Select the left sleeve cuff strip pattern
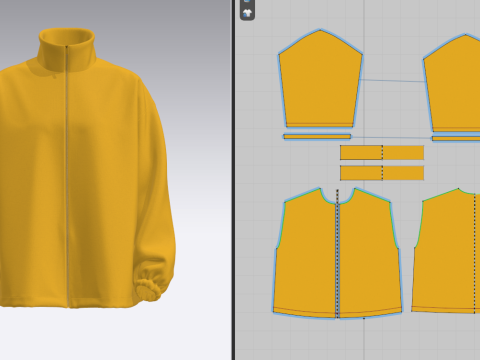Screen dimensions: 480x360 (317, 137)
